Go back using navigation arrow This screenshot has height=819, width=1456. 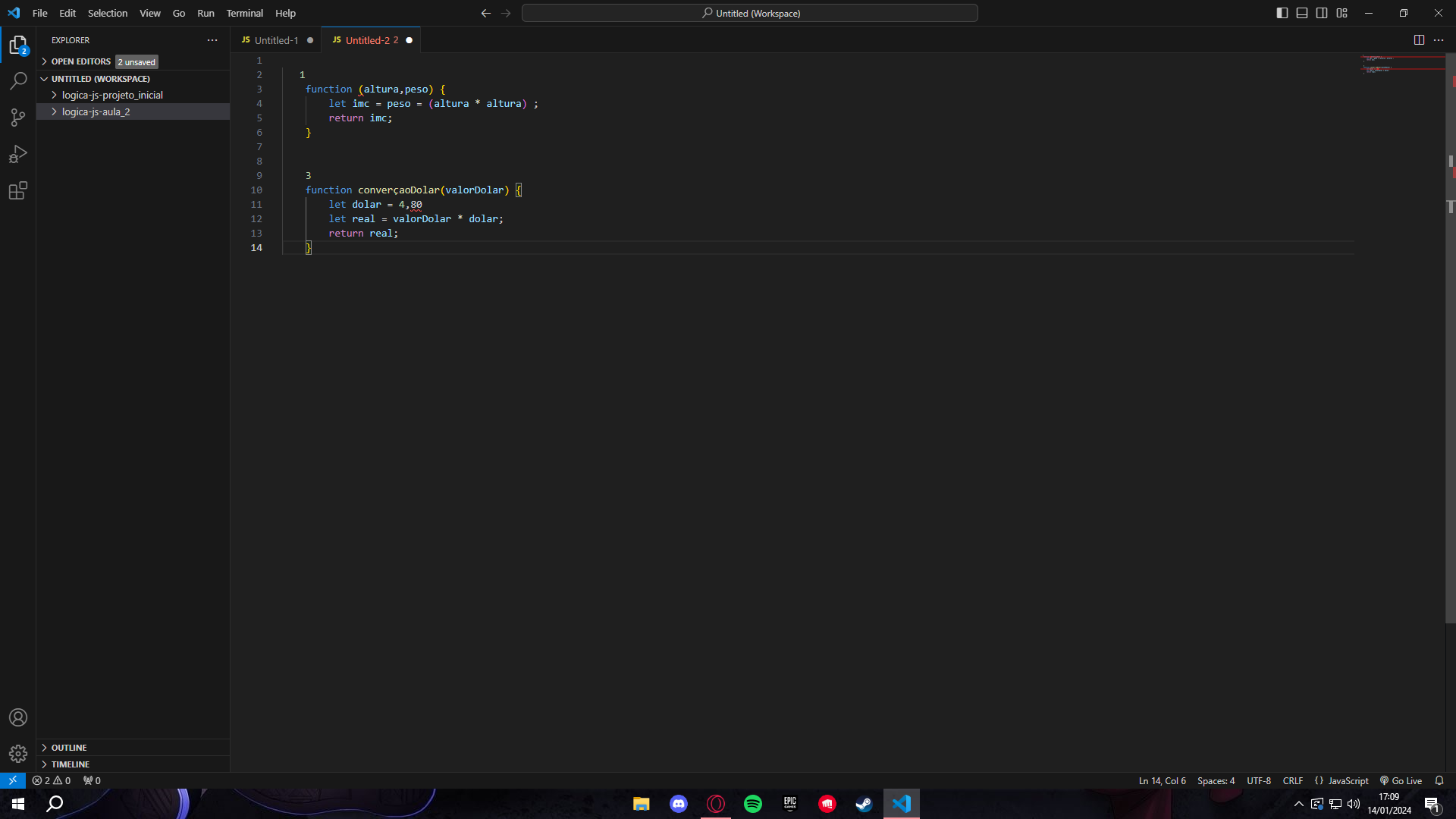point(486,13)
